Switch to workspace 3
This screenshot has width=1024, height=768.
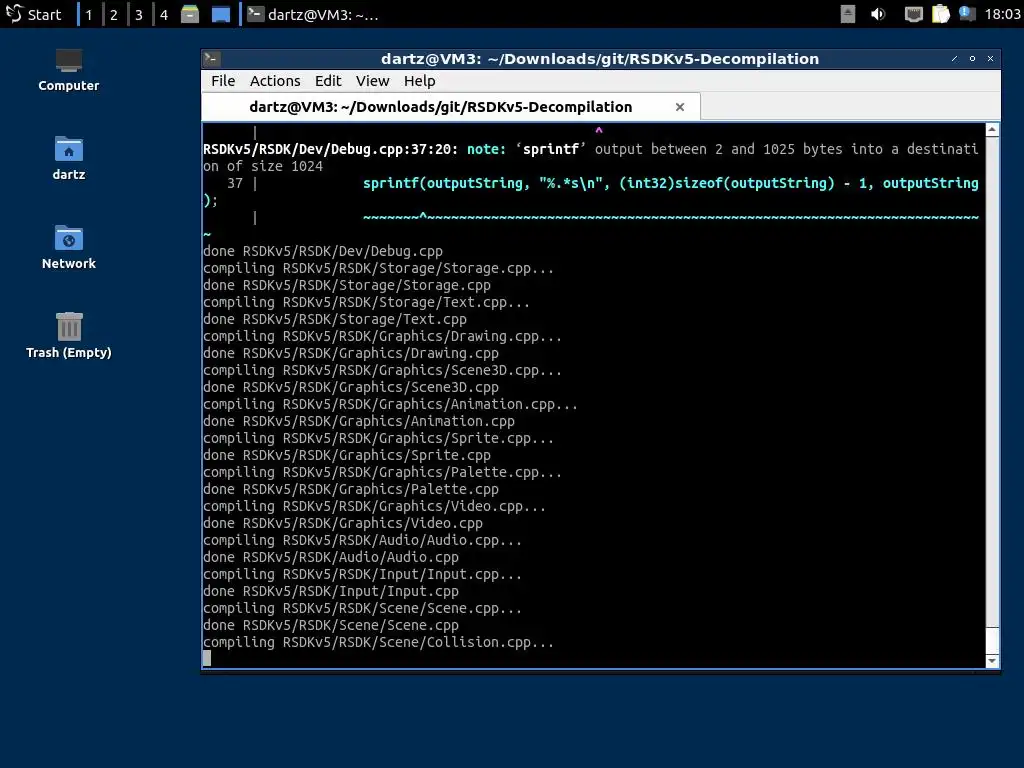click(x=138, y=14)
